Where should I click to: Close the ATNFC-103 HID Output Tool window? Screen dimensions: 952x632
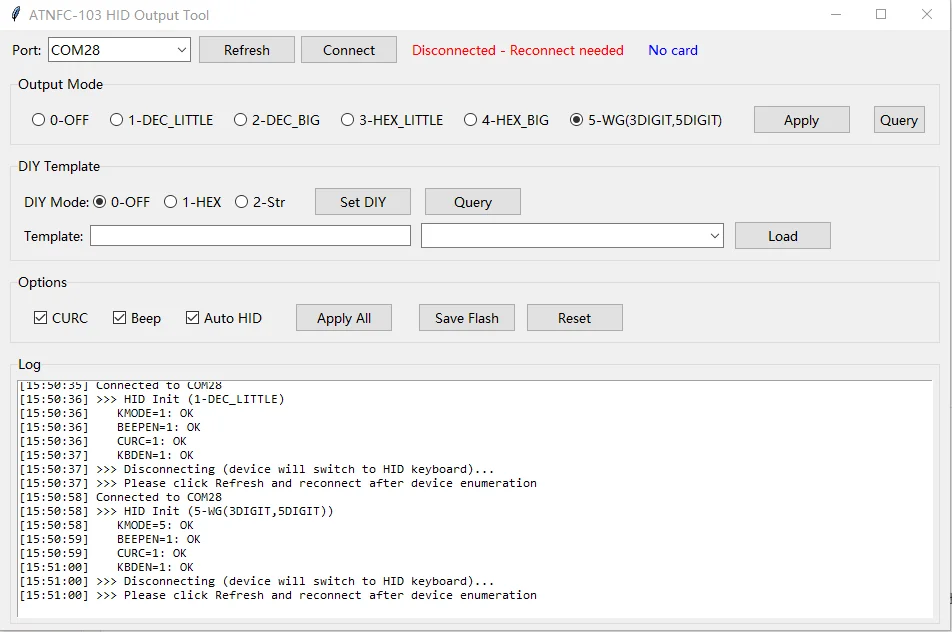click(926, 15)
